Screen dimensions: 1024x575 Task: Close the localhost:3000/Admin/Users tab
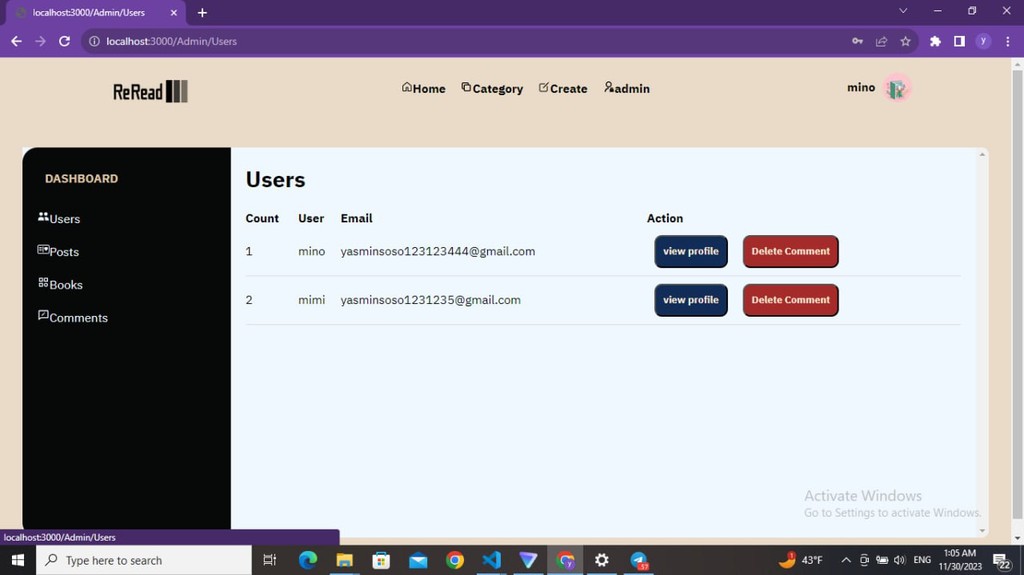coord(174,12)
